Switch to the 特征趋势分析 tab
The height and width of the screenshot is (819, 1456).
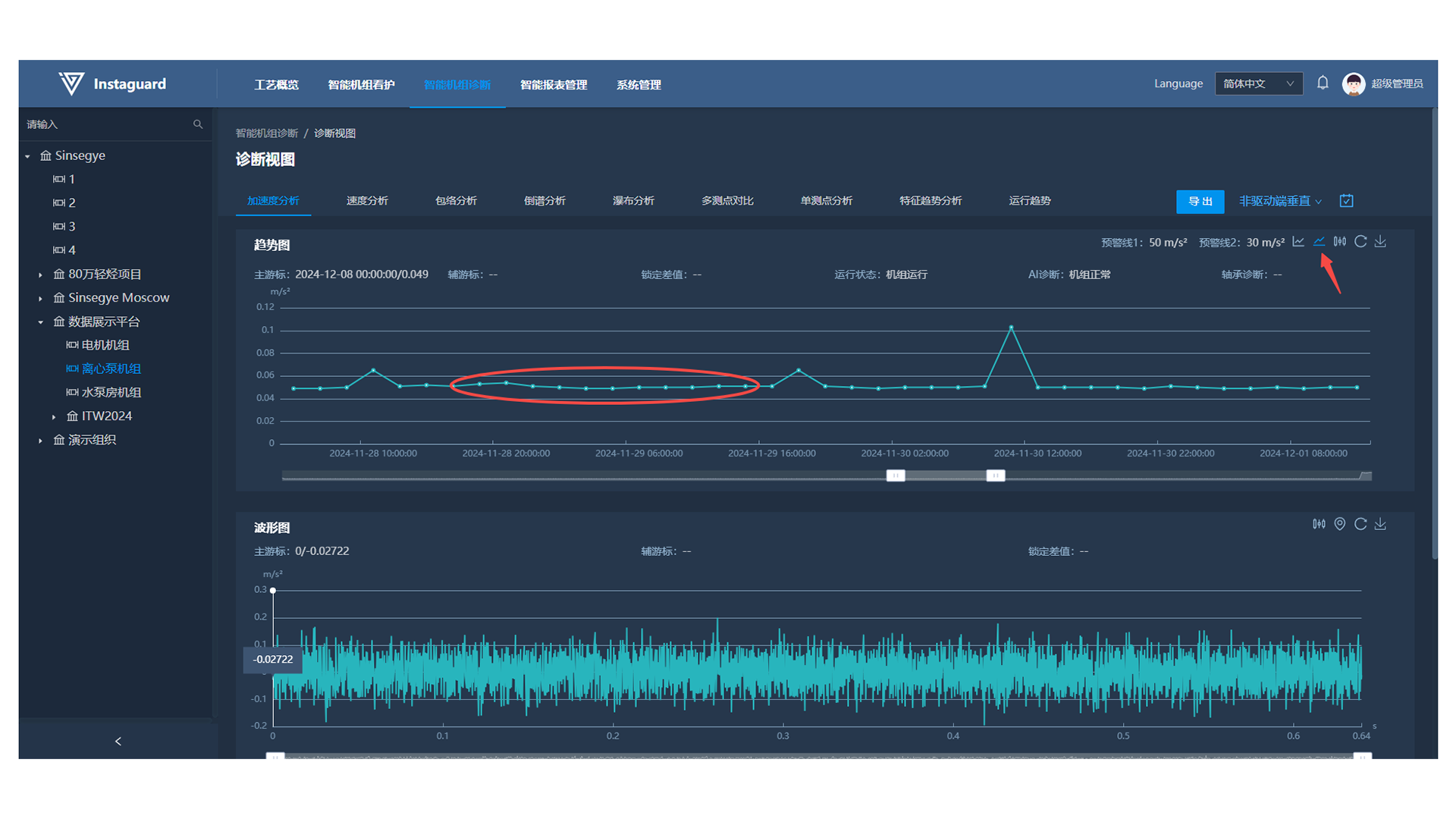(930, 200)
